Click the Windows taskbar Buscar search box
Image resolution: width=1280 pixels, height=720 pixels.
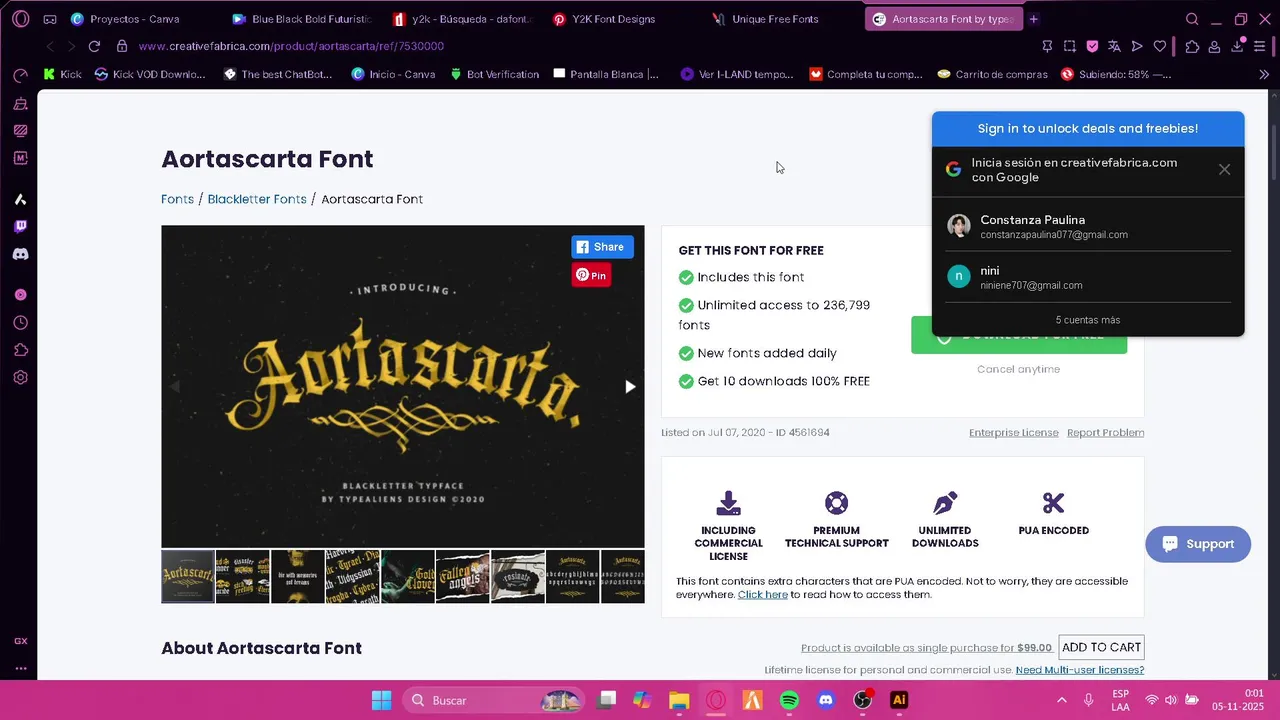pos(495,700)
